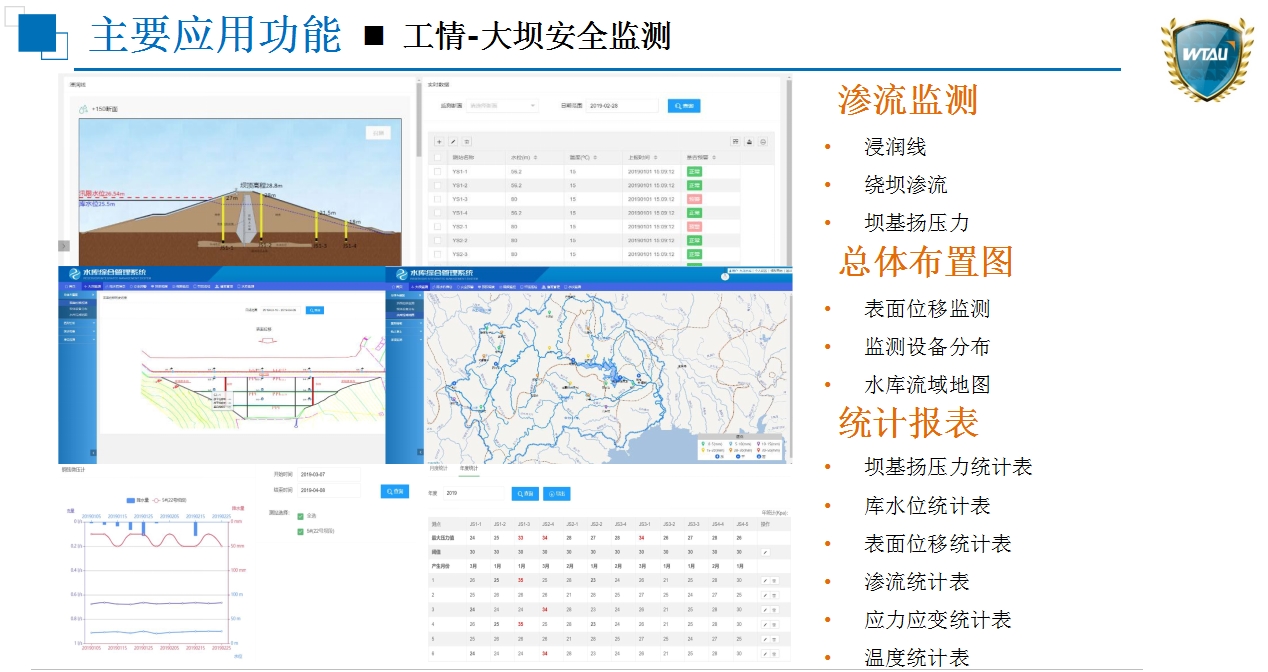Click the blue 查询 query button
1268x672 pixels.
click(x=525, y=493)
